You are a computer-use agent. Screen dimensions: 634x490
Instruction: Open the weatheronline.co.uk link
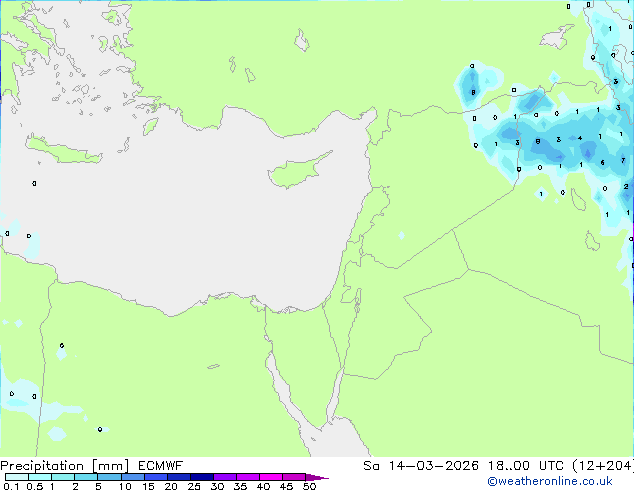click(x=550, y=481)
